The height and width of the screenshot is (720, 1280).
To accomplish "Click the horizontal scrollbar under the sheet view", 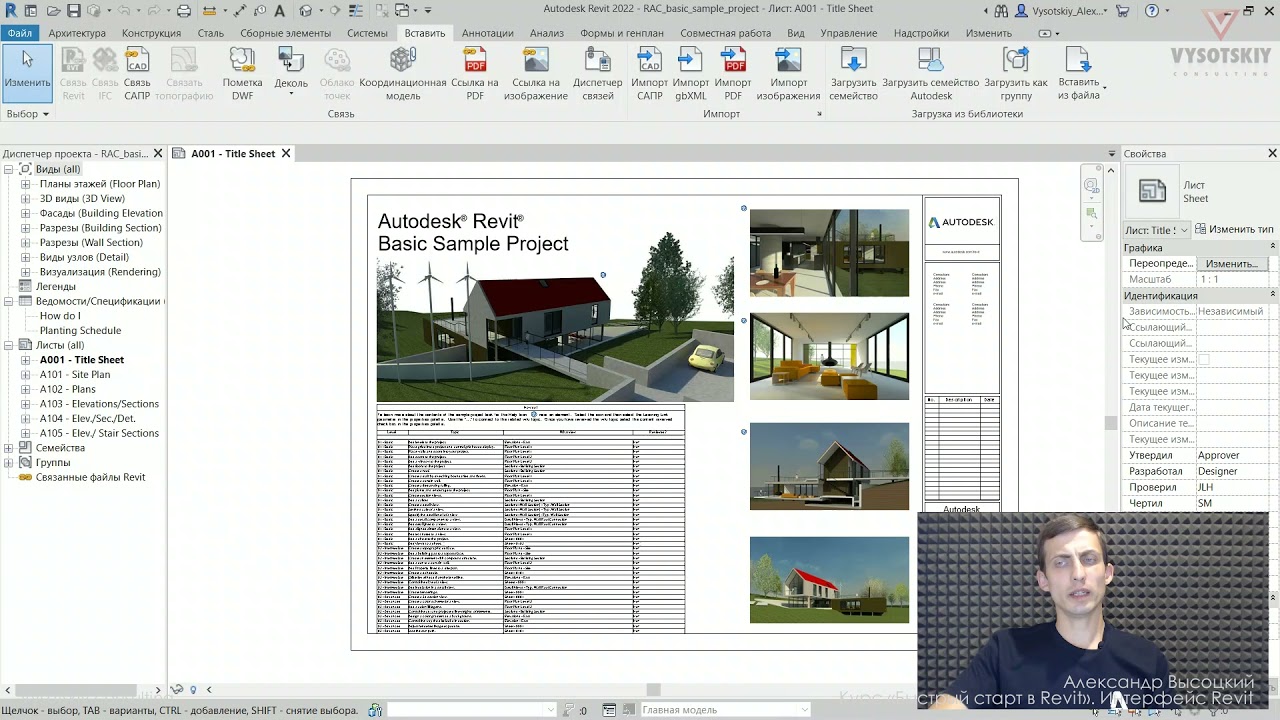I will tap(653, 689).
